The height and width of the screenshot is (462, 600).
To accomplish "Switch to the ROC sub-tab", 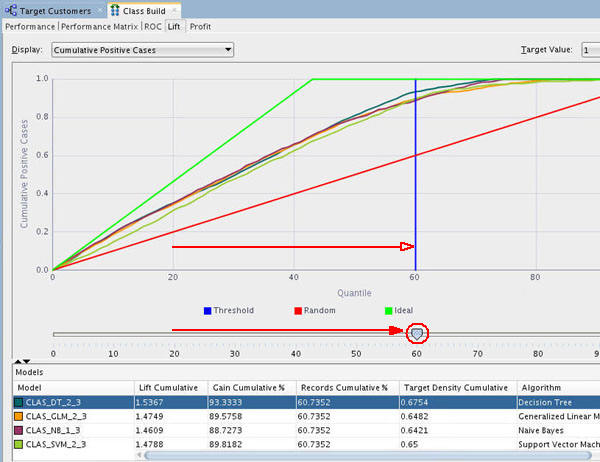I will tap(153, 27).
